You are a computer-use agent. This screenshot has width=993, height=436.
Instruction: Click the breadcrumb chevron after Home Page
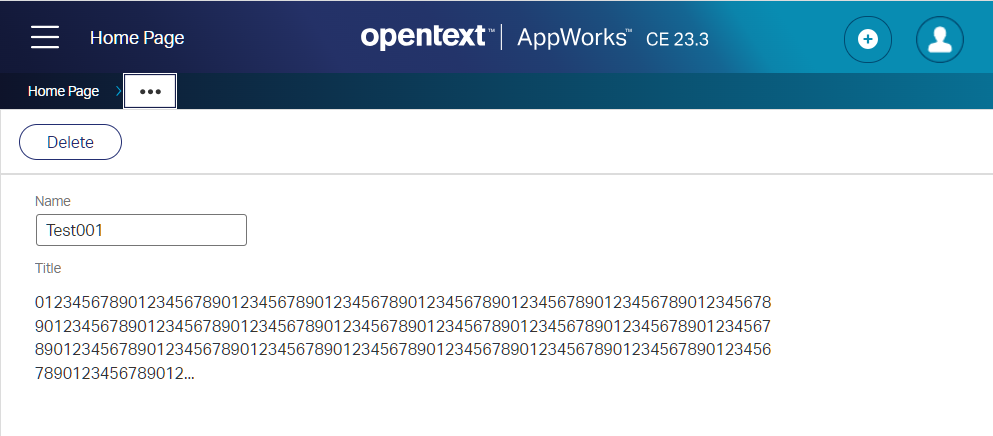(x=115, y=91)
